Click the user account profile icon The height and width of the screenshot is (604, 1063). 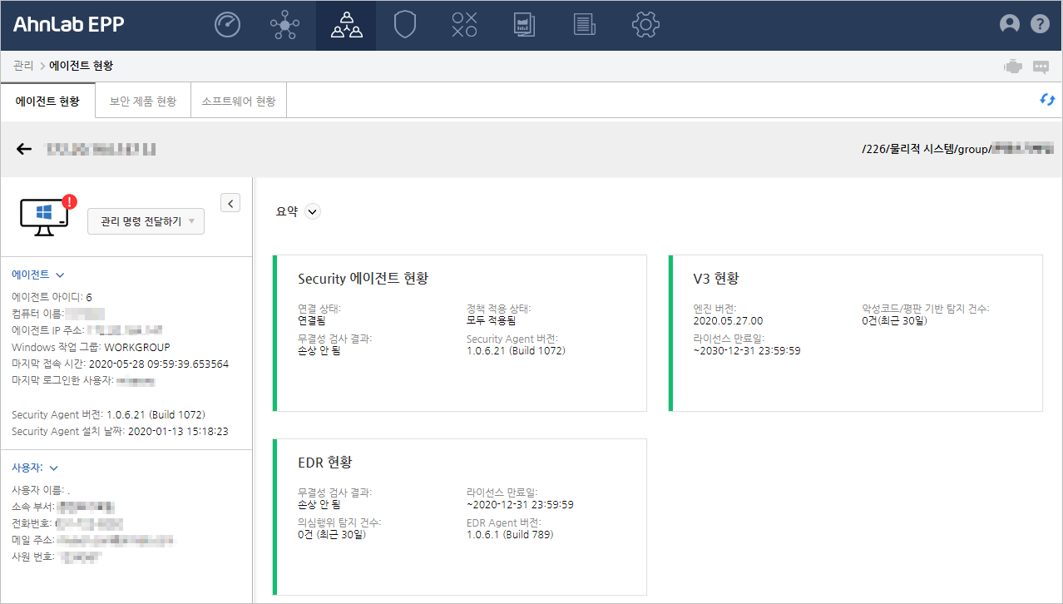pyautogui.click(x=1010, y=25)
